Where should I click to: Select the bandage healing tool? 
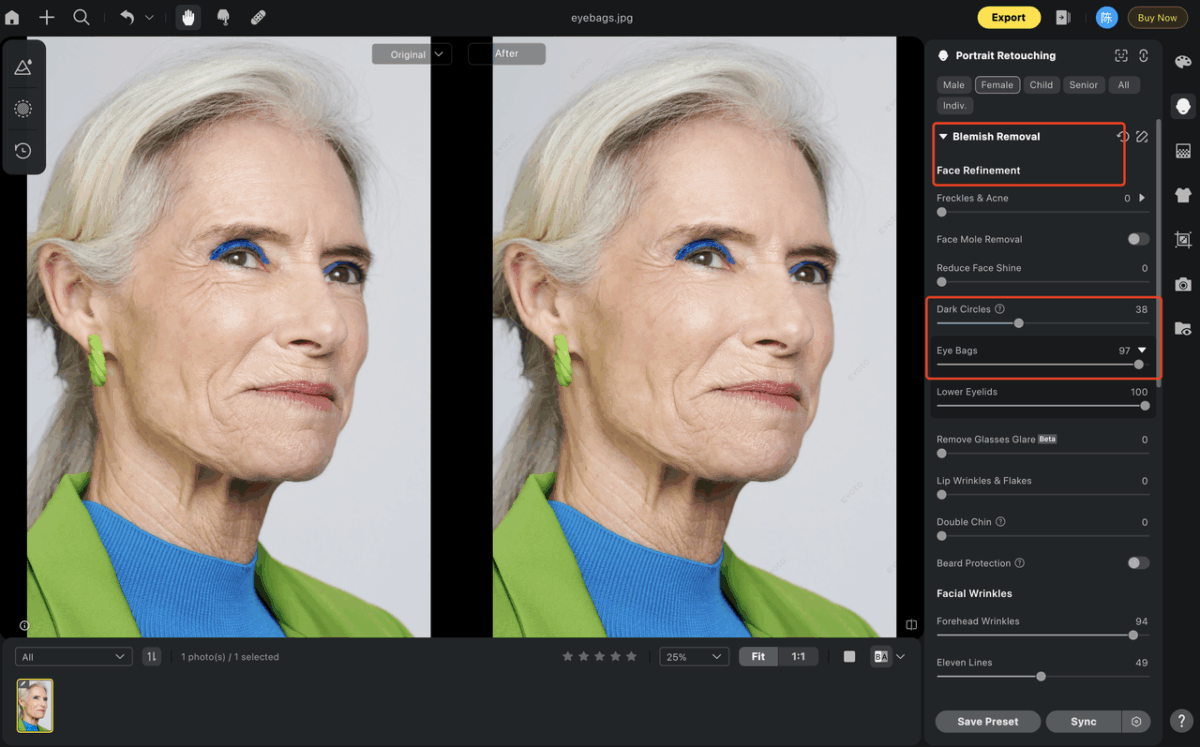(258, 18)
